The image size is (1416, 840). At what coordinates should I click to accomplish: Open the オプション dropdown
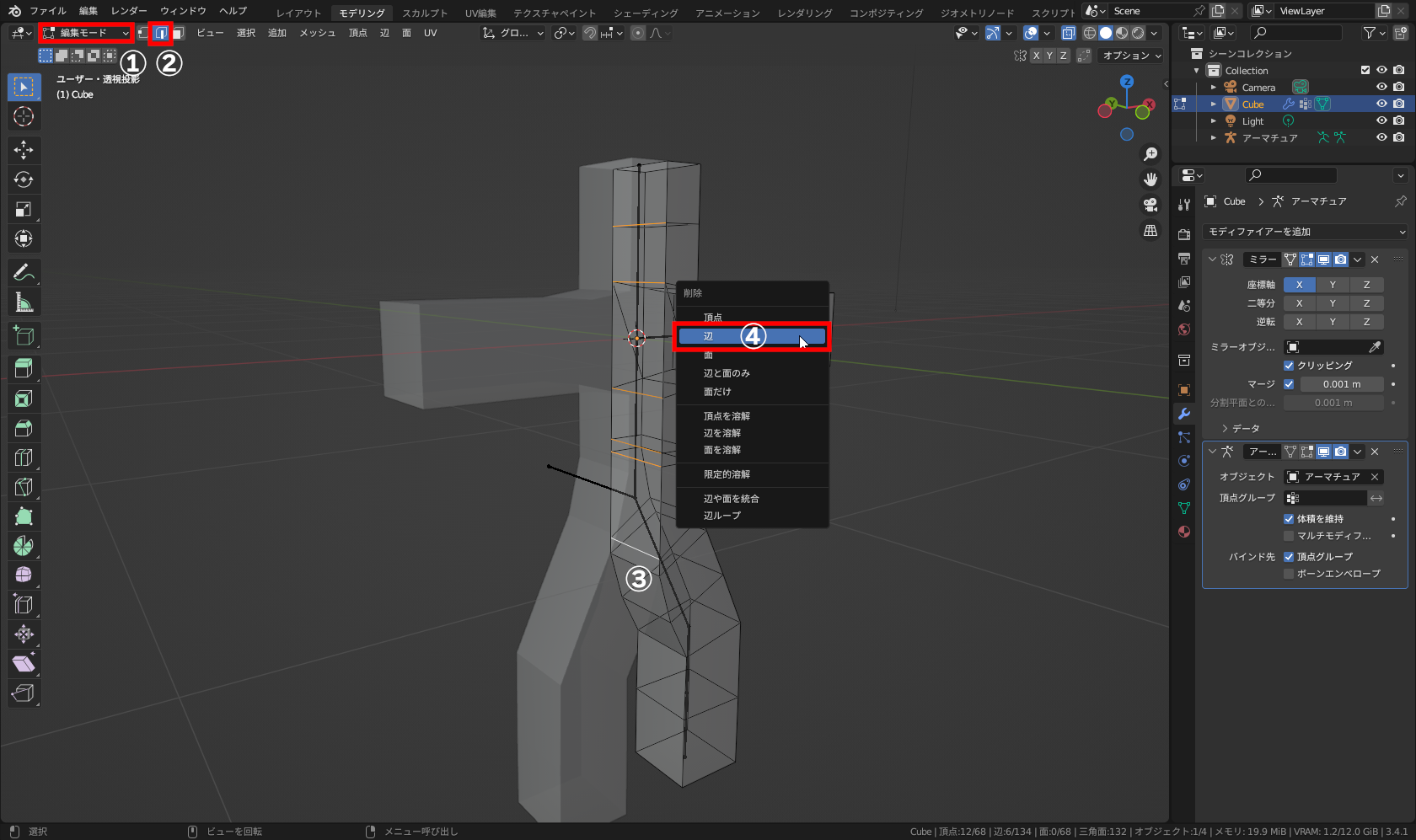tap(1132, 56)
